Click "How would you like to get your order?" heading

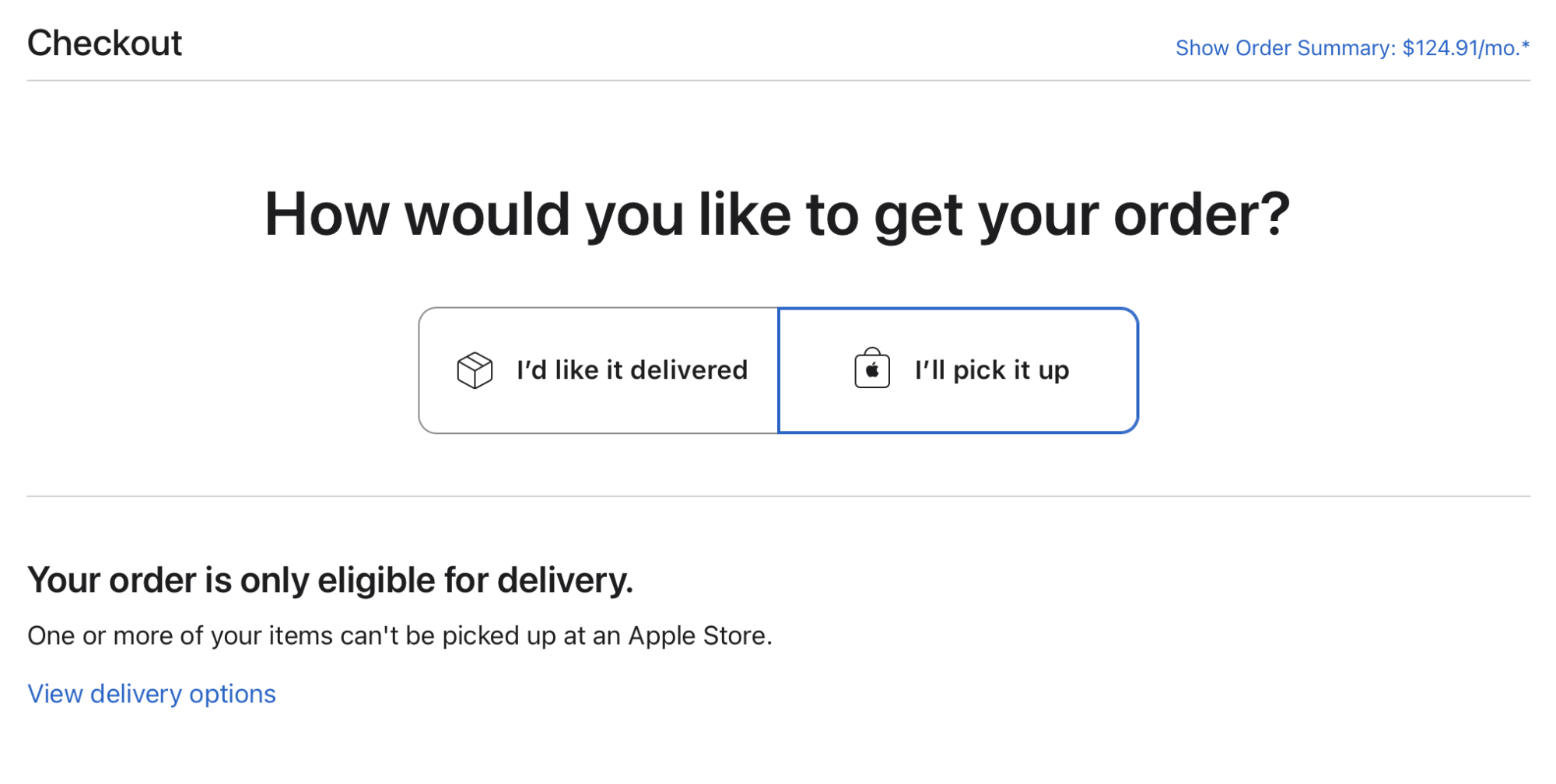pos(777,215)
